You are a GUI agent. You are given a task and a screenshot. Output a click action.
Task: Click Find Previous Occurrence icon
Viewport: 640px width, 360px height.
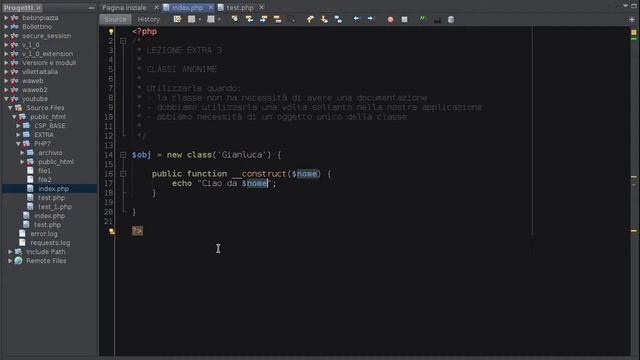(x=249, y=19)
